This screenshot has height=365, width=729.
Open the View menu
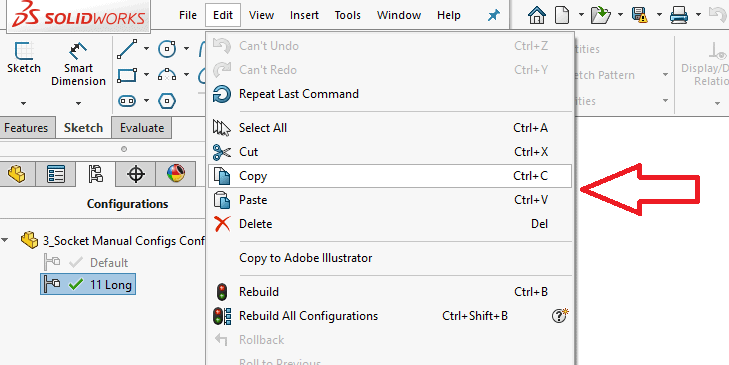(x=261, y=15)
